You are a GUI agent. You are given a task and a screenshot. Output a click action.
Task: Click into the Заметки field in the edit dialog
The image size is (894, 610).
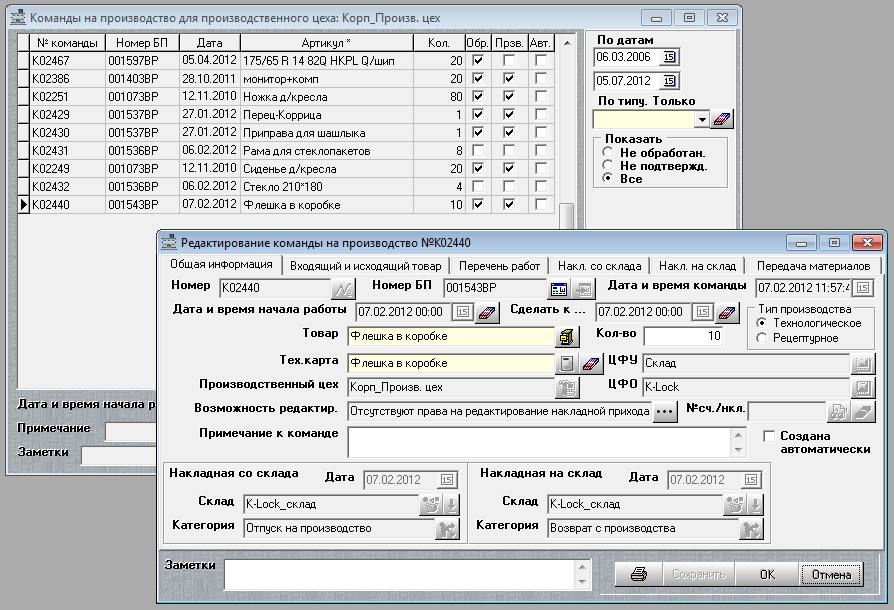click(x=399, y=575)
